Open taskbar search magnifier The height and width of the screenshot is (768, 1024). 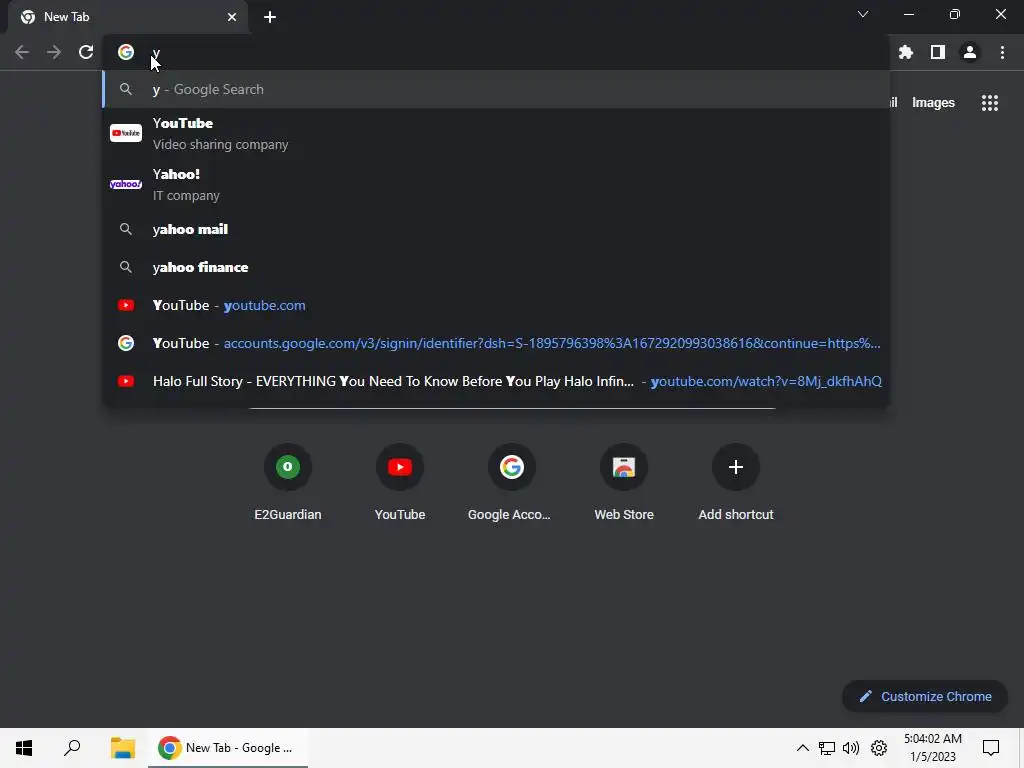[x=72, y=748]
